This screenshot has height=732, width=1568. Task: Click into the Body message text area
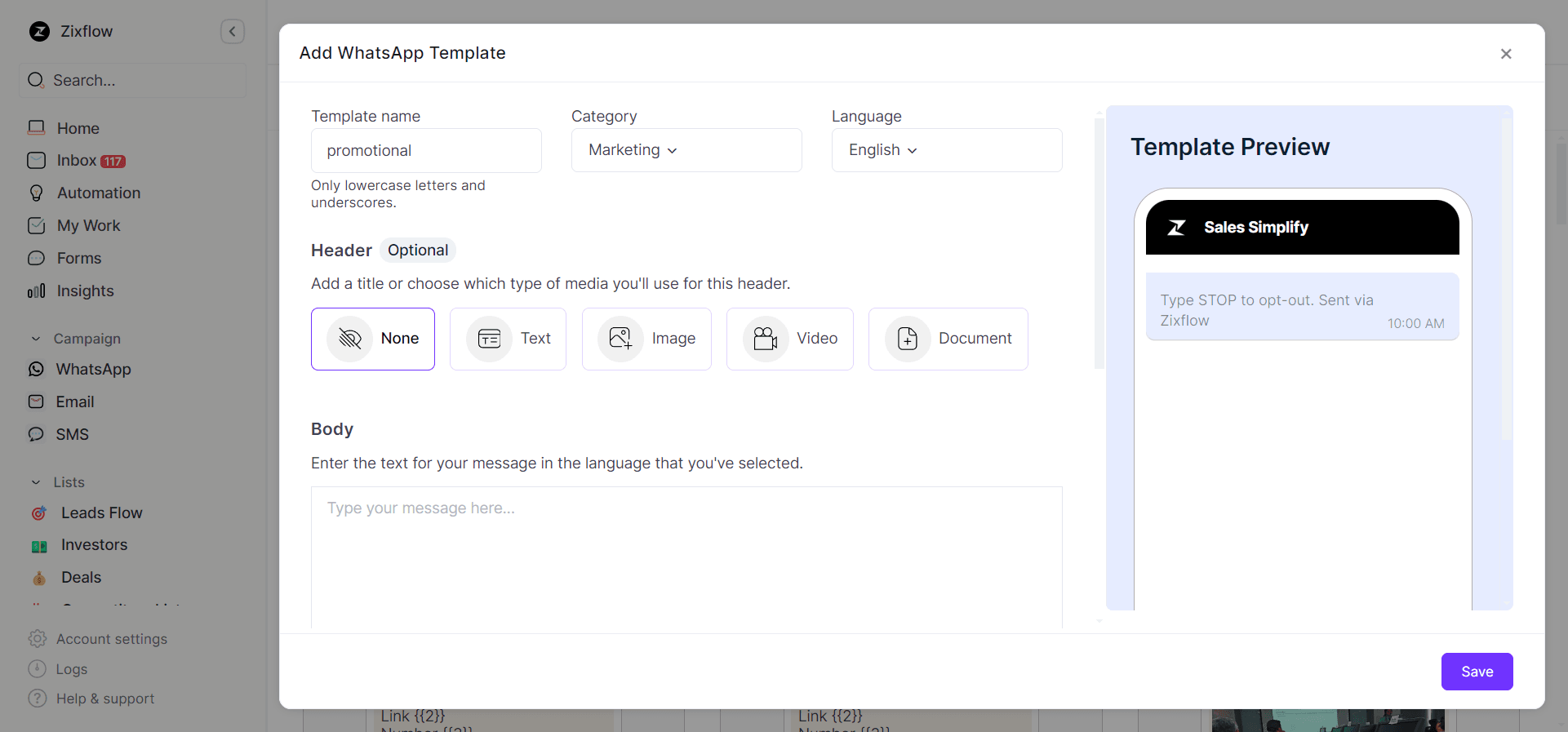(x=686, y=557)
